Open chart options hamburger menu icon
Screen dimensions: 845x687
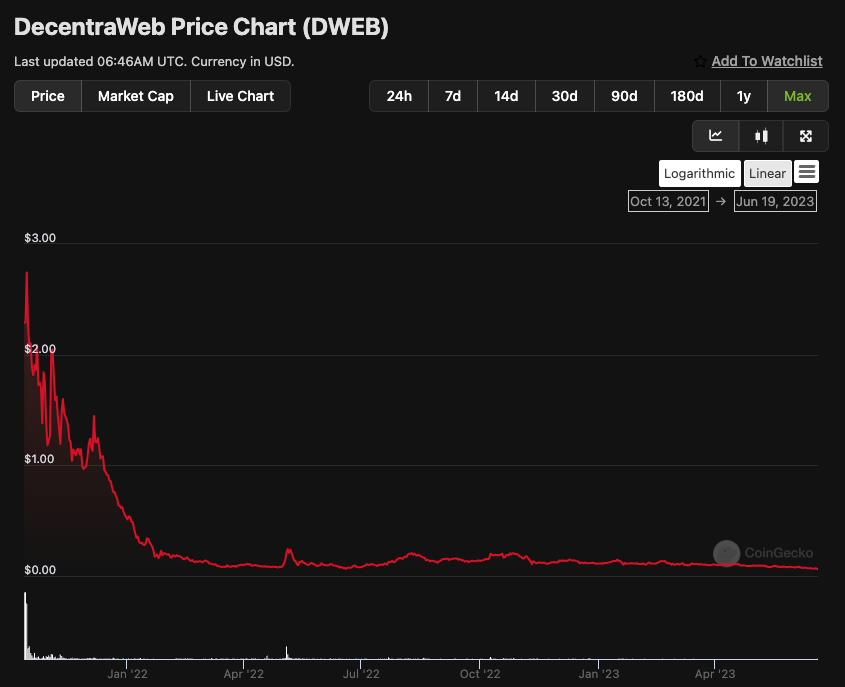(808, 172)
